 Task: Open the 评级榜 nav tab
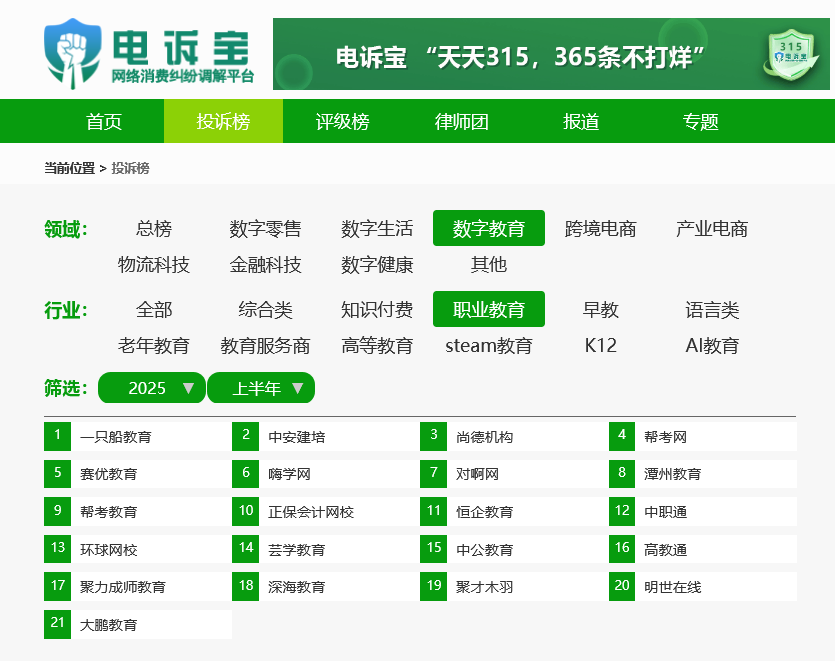tap(342, 121)
